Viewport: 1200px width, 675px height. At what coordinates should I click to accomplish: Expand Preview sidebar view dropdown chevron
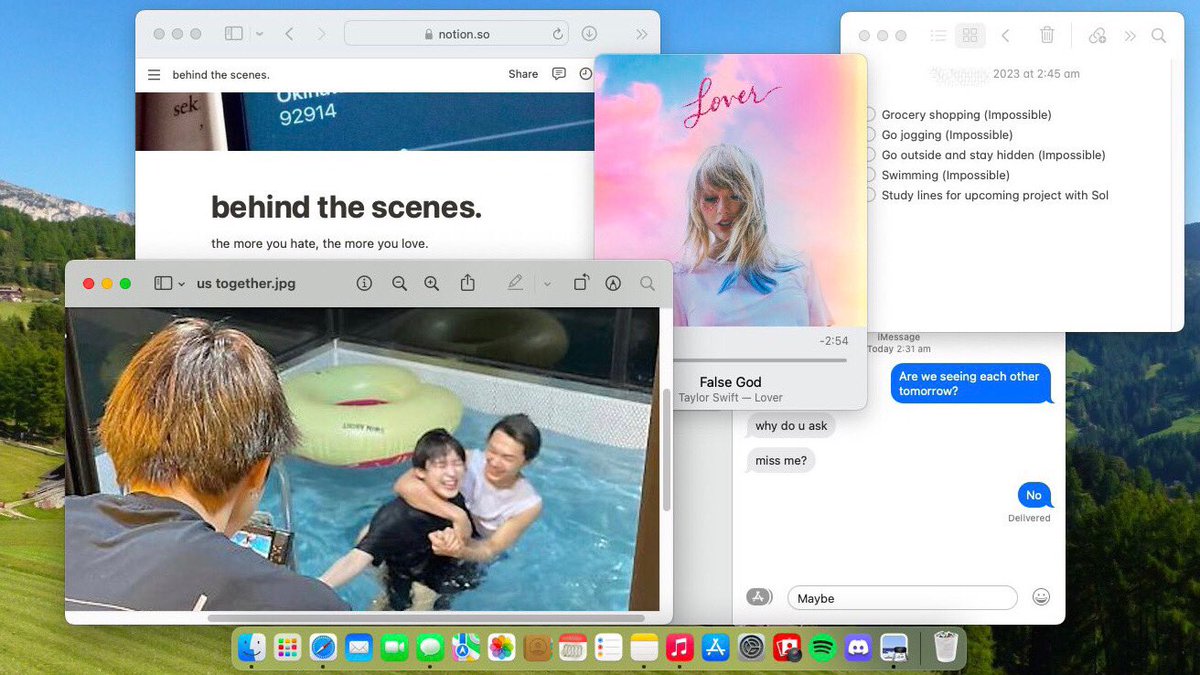[x=181, y=284]
